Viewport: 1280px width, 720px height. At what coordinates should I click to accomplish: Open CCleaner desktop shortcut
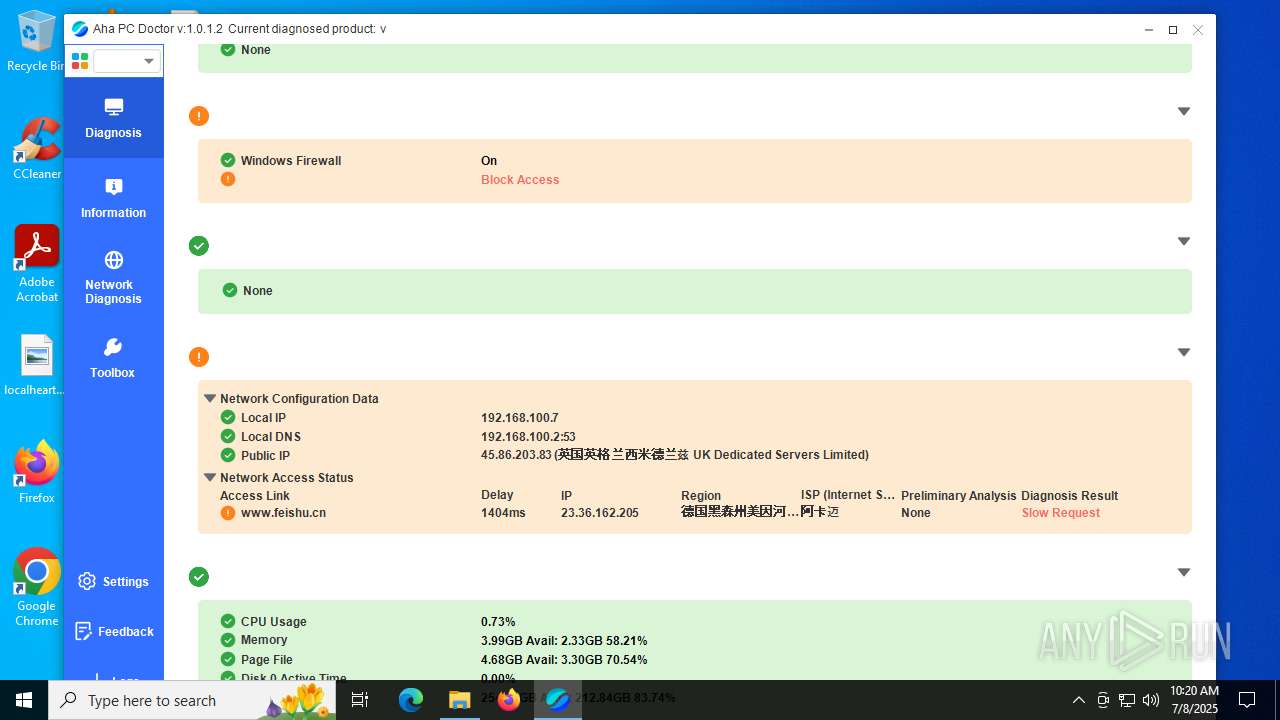[37, 150]
